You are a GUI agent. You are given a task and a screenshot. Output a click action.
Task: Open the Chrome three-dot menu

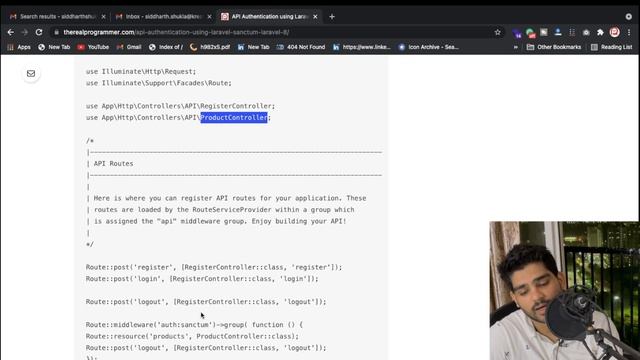(629, 32)
